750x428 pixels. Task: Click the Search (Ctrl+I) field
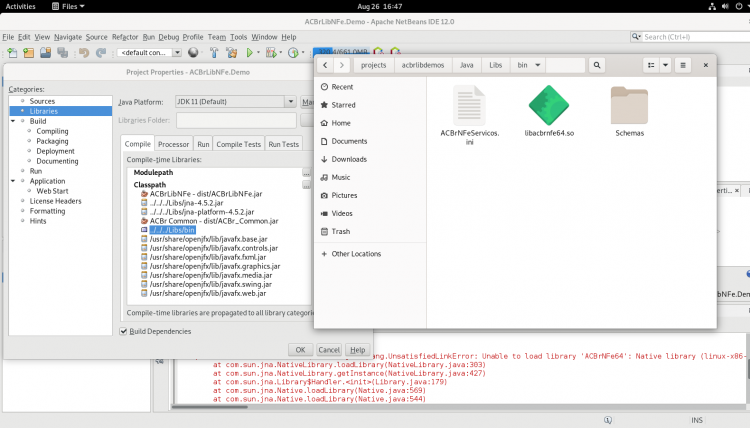(690, 37)
